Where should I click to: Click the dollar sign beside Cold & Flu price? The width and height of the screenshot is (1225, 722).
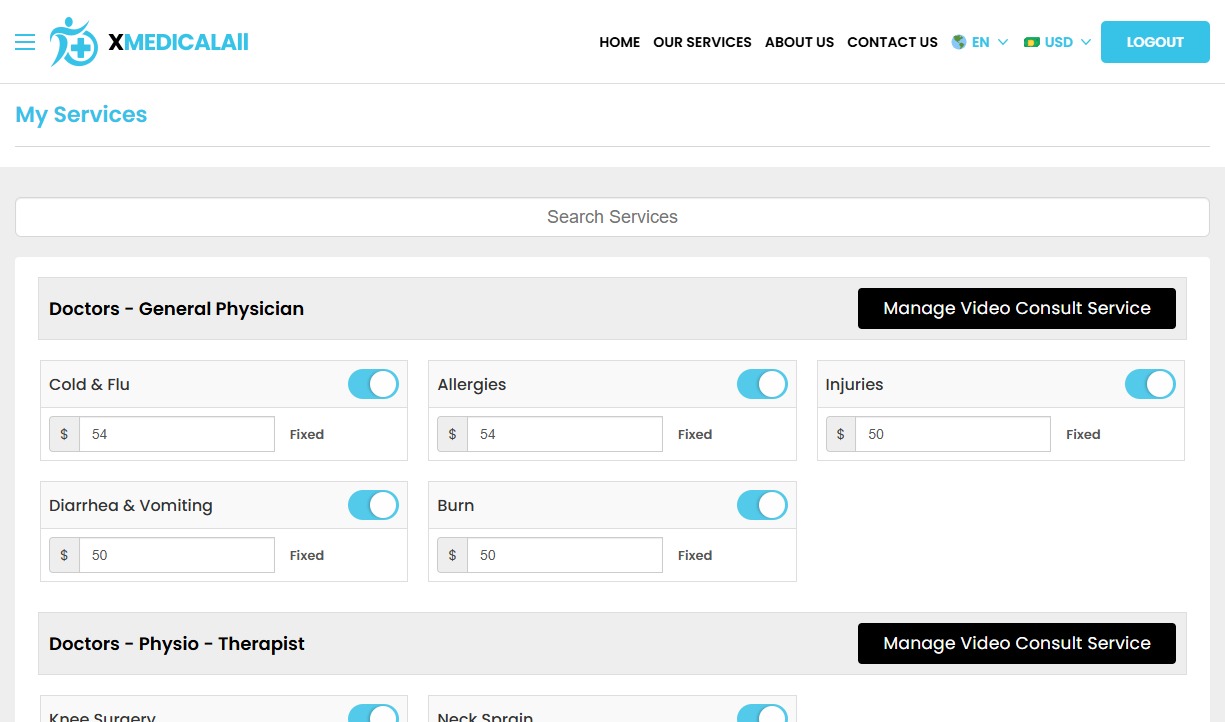(64, 434)
